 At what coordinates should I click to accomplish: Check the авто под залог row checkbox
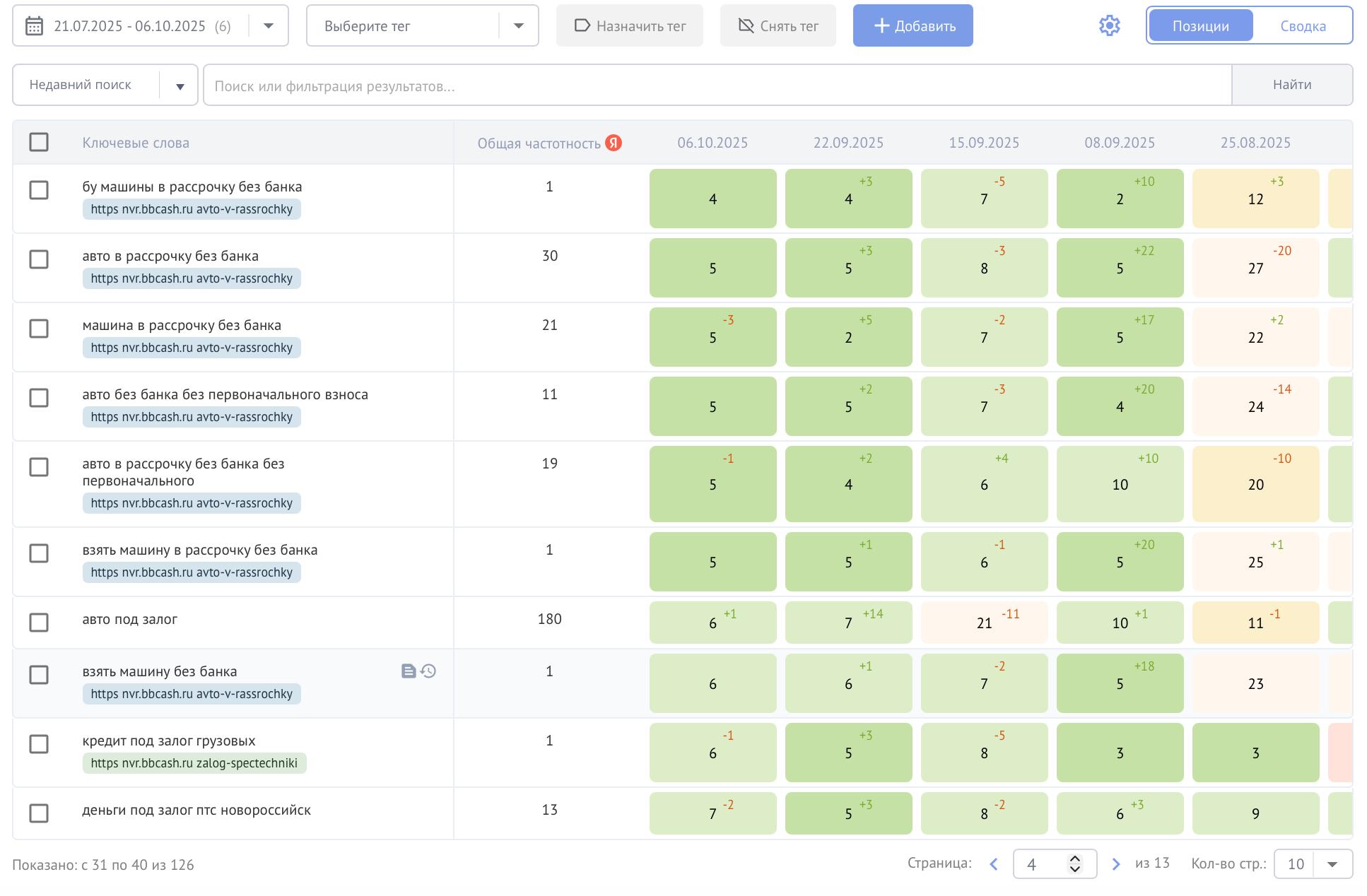(x=39, y=623)
